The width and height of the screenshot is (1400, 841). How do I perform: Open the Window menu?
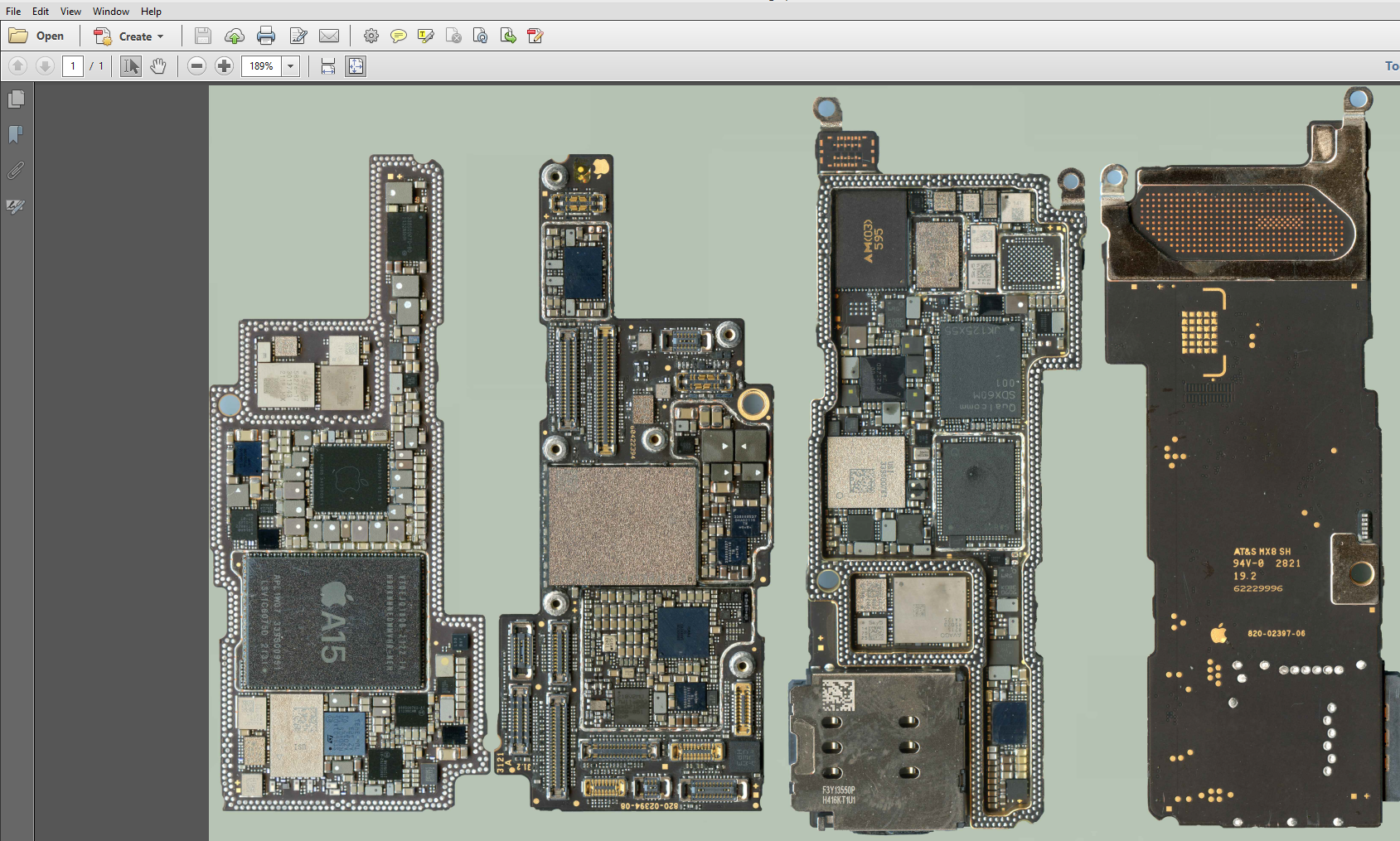(x=110, y=11)
